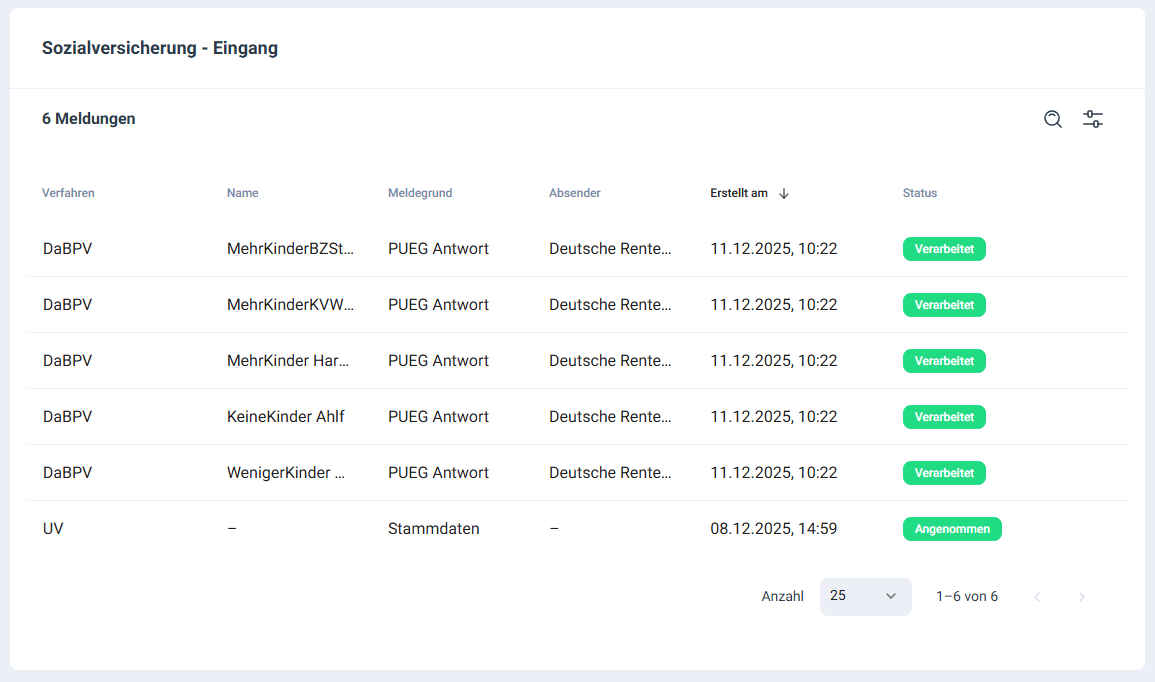
Task: Open the MehrKinder Har… entry
Action: (x=288, y=361)
